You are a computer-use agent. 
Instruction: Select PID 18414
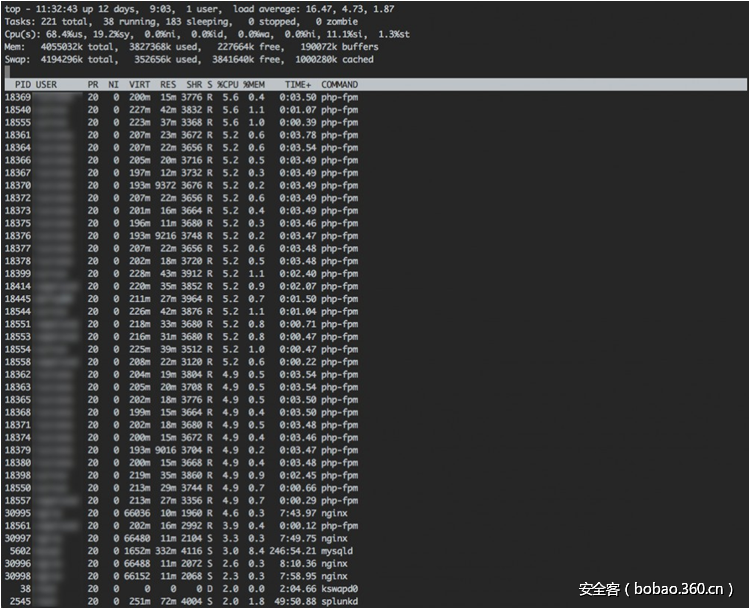point(18,287)
